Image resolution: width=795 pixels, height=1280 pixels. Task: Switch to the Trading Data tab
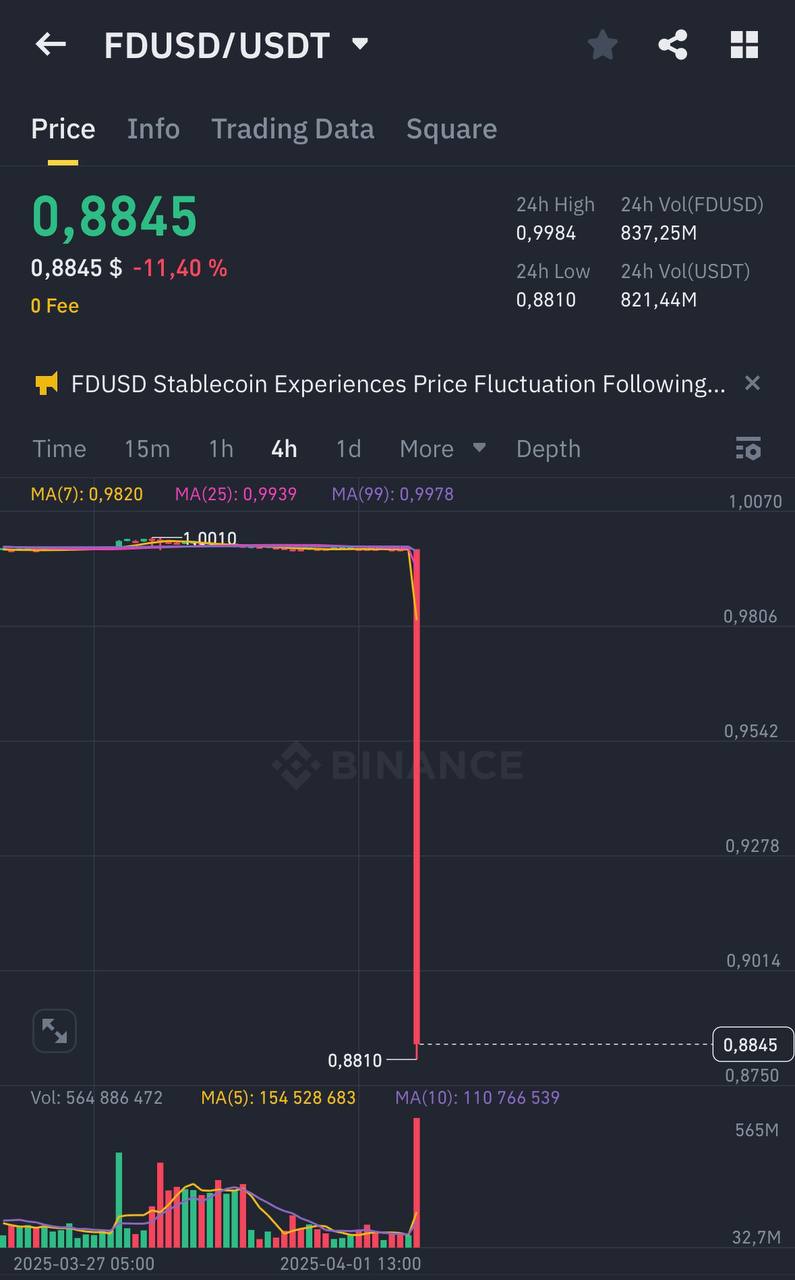click(x=292, y=129)
